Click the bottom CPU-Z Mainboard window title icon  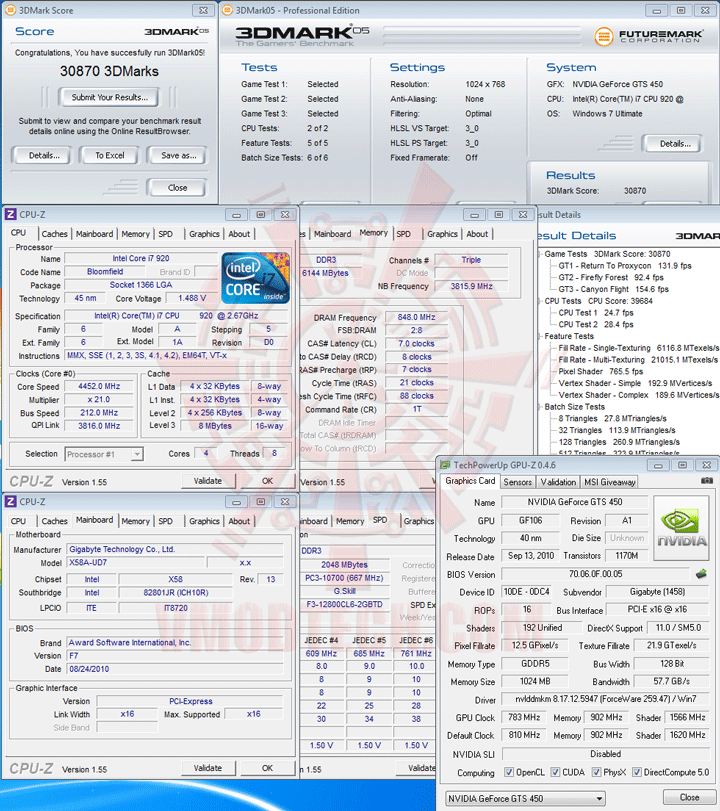(x=10, y=502)
